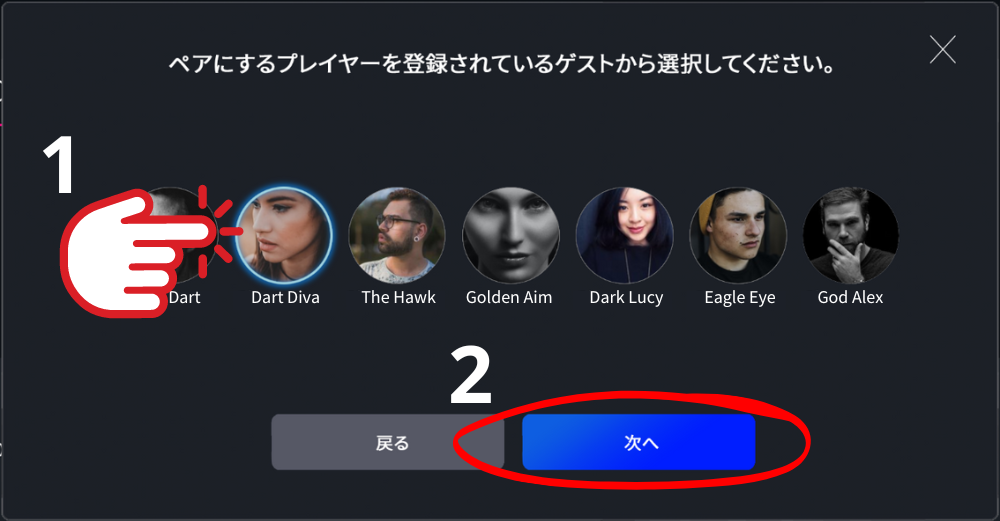Choose the Eagle Eye player avatar

point(738,235)
